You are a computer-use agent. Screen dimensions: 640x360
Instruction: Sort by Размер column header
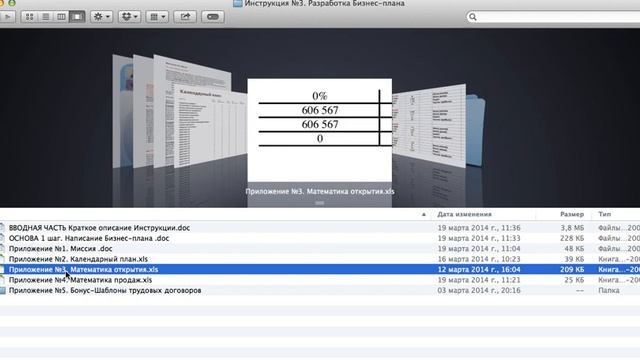[571, 214]
